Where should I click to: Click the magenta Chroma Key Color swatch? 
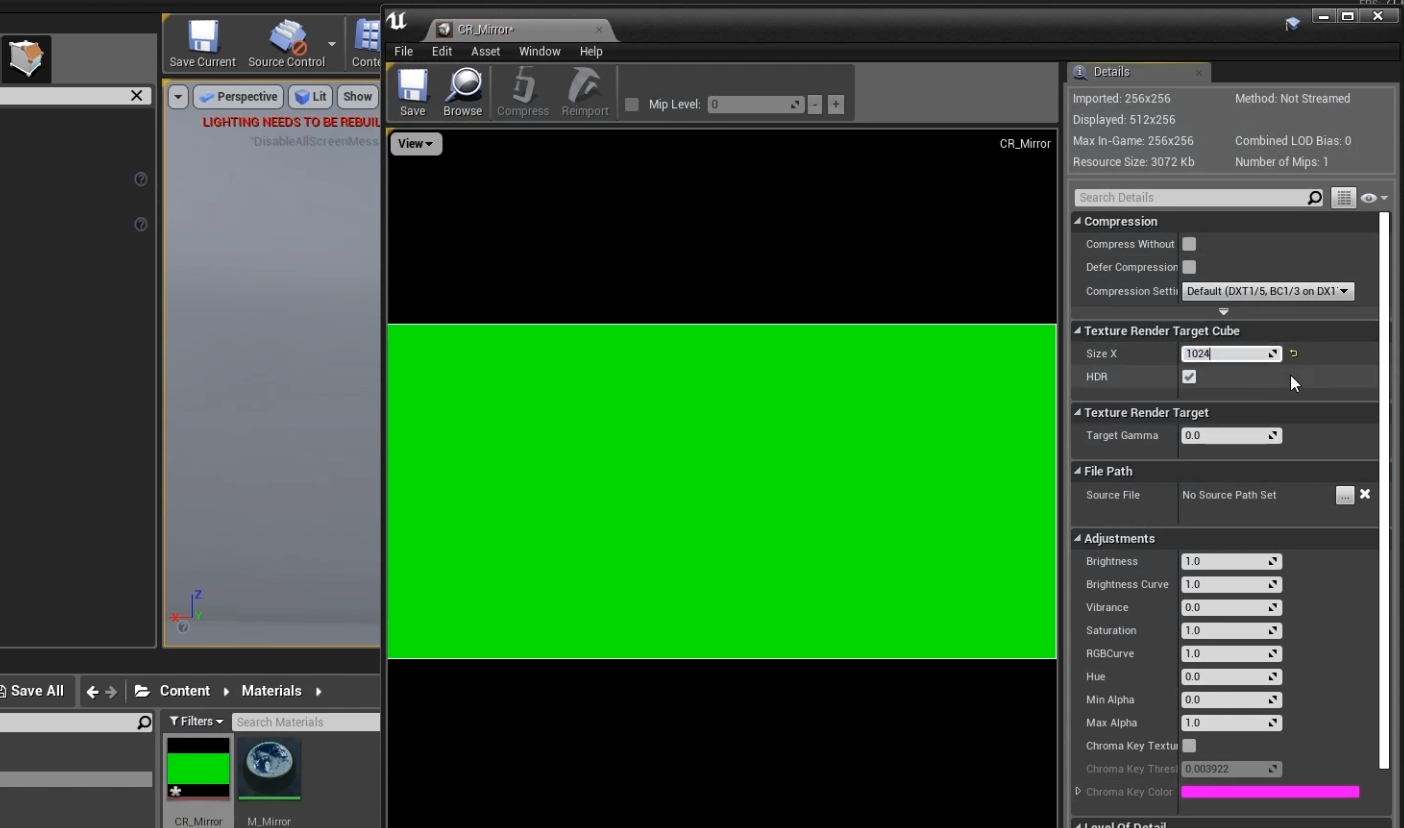pos(1270,792)
